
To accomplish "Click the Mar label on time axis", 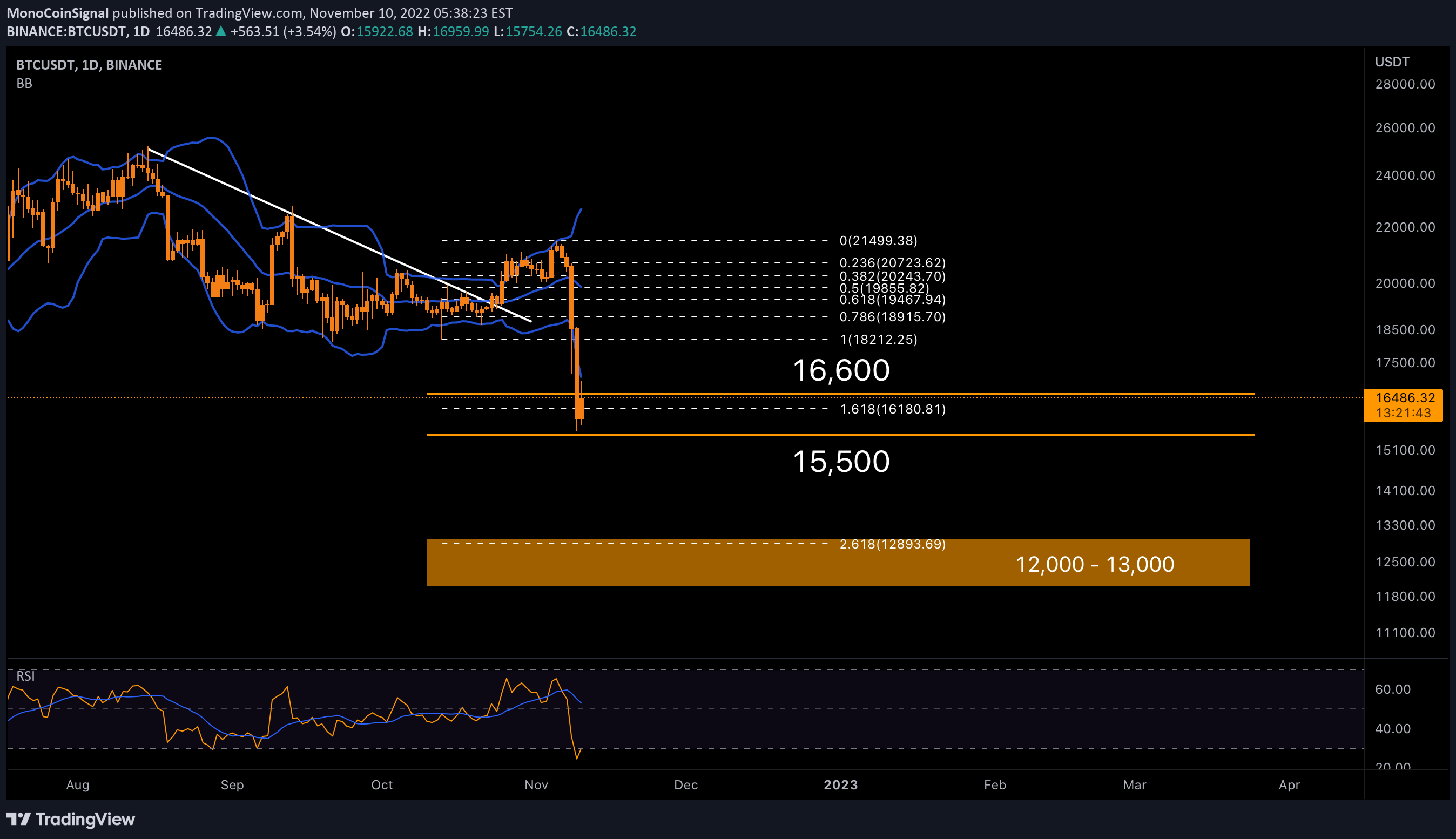I will [1134, 785].
